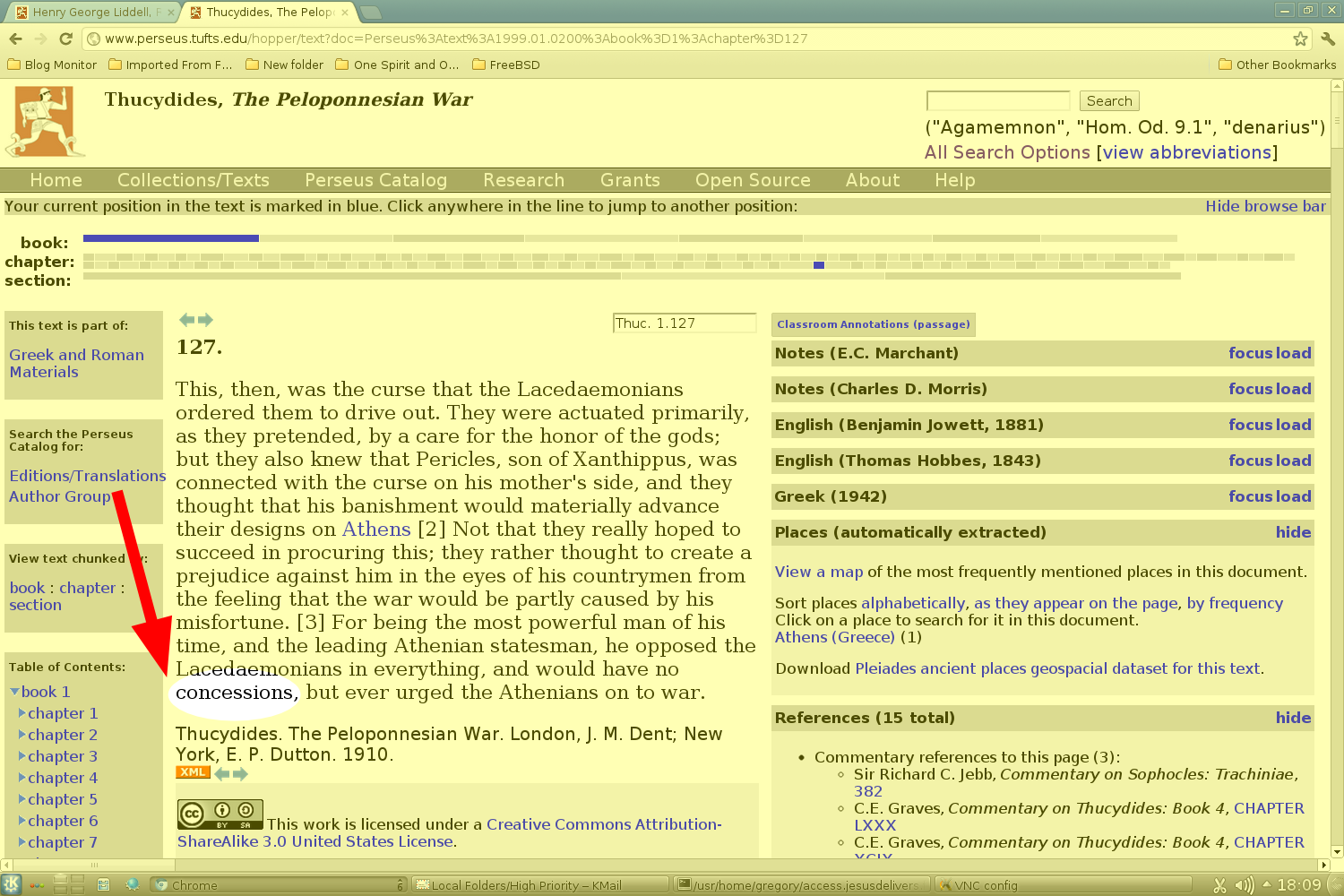Click the section position bar

tap(632, 276)
